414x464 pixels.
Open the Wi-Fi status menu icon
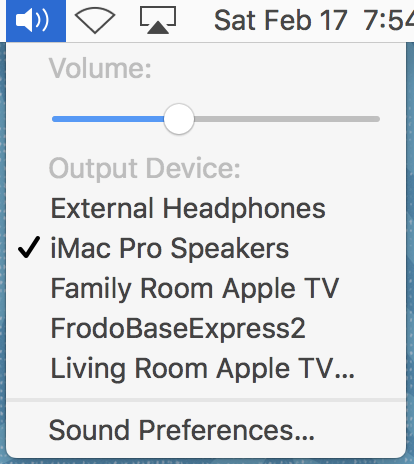coord(95,21)
